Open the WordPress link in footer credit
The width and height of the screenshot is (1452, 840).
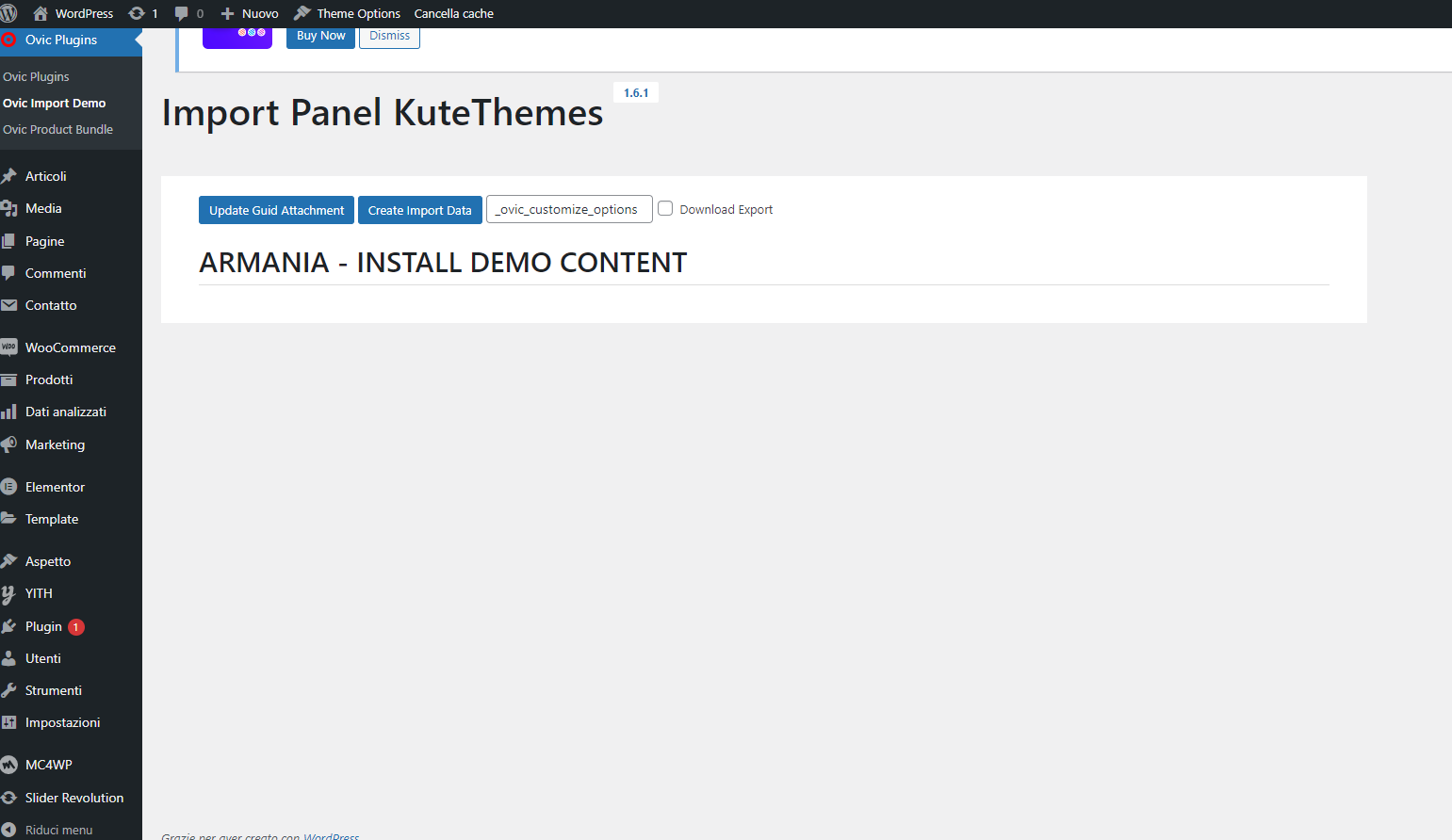coord(331,836)
